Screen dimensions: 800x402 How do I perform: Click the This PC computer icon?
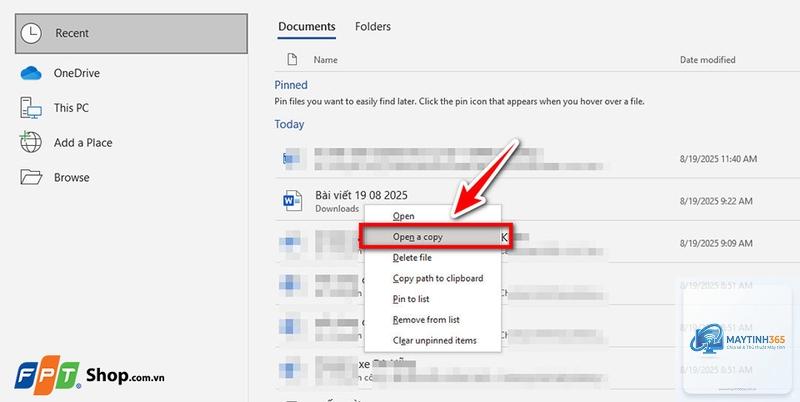coord(31,108)
